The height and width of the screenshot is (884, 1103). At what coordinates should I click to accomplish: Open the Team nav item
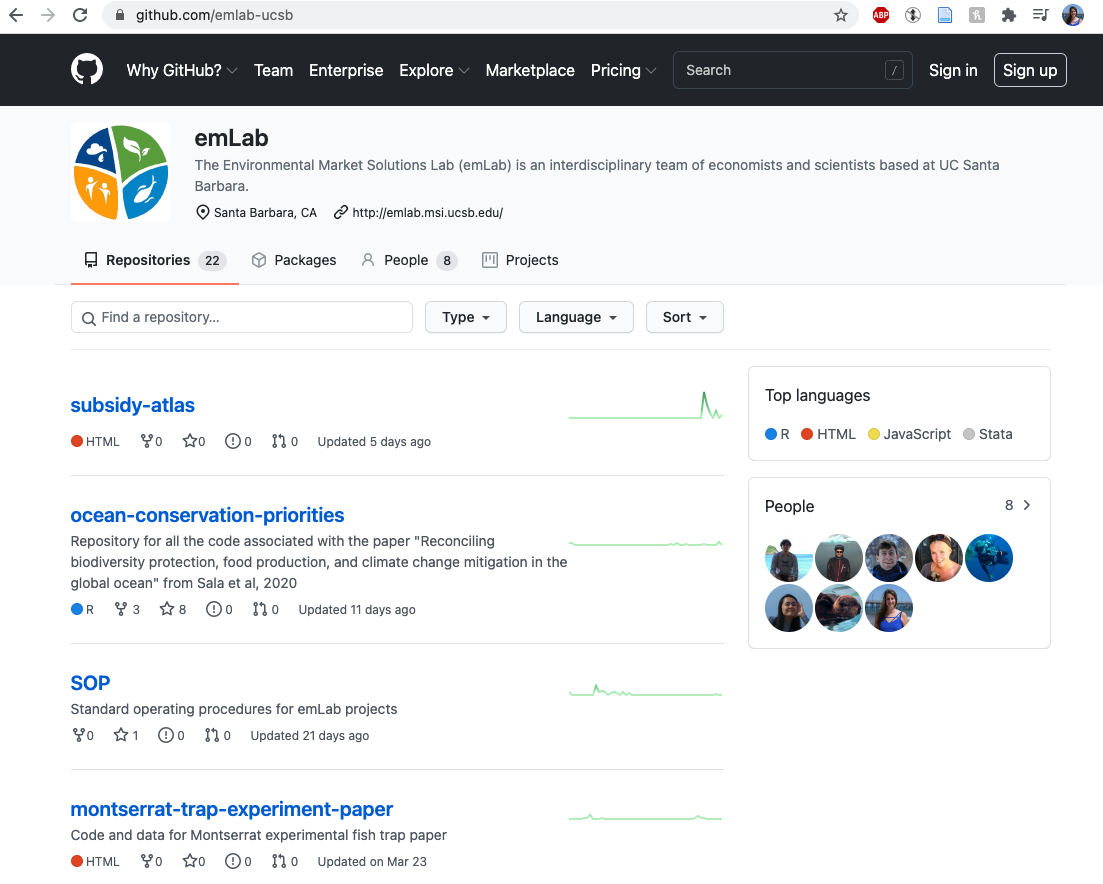pos(273,70)
